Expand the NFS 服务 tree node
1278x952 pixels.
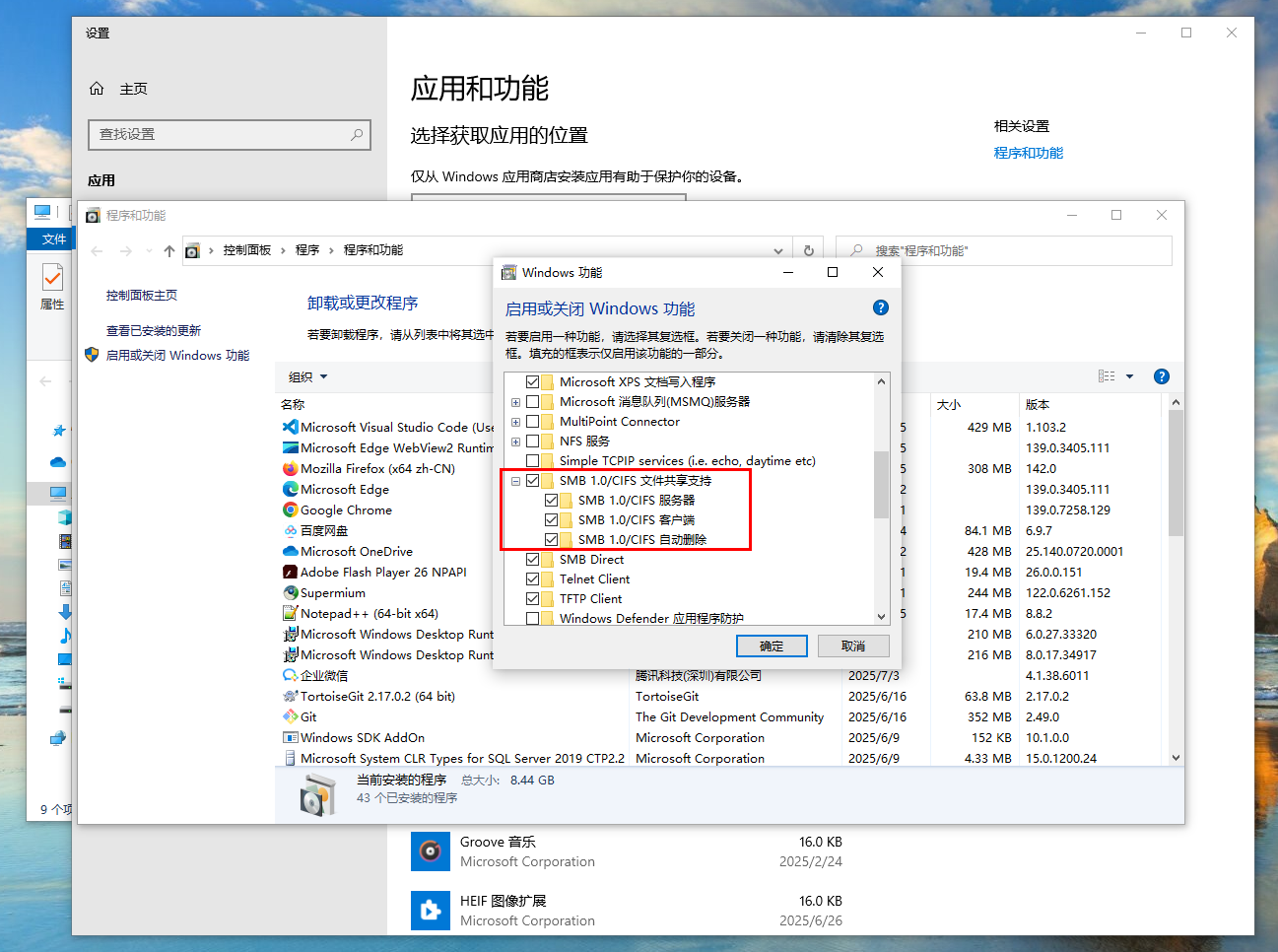515,442
